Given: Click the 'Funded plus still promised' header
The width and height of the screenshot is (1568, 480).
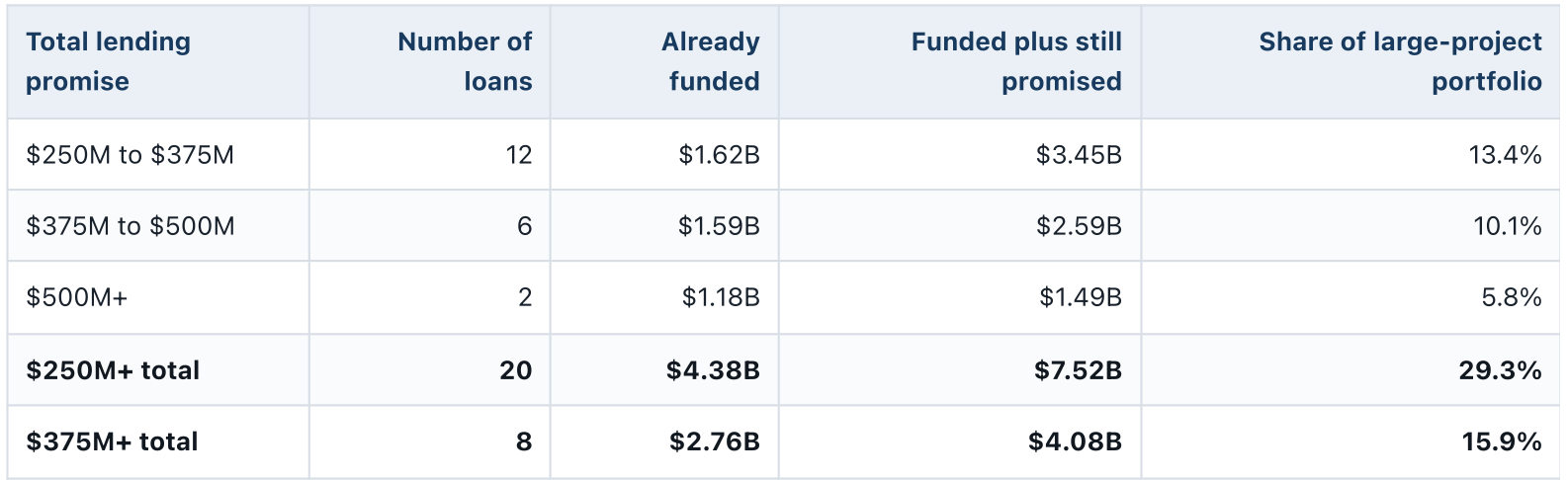Looking at the screenshot, I should point(1016,61).
